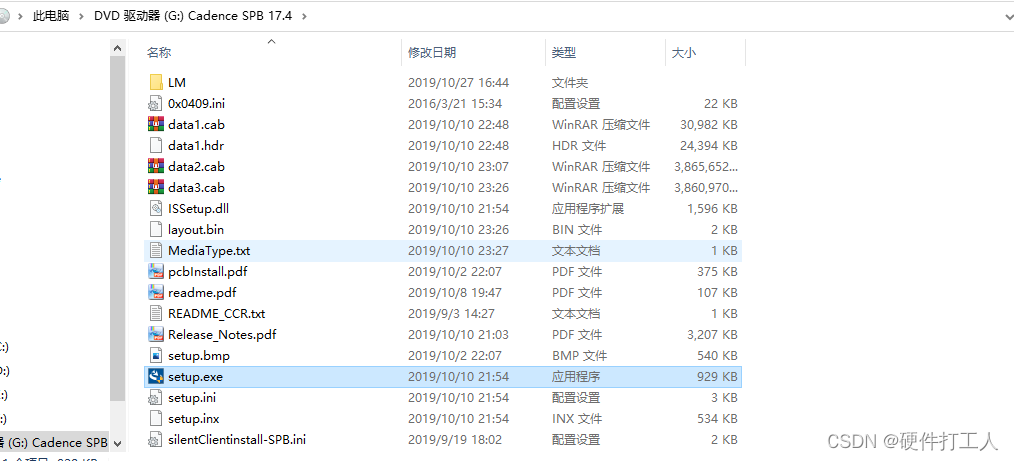Expand the breadcrumb arrow after Cadence SPB 17.4
Image resolution: width=1014 pixels, height=461 pixels.
(304, 16)
